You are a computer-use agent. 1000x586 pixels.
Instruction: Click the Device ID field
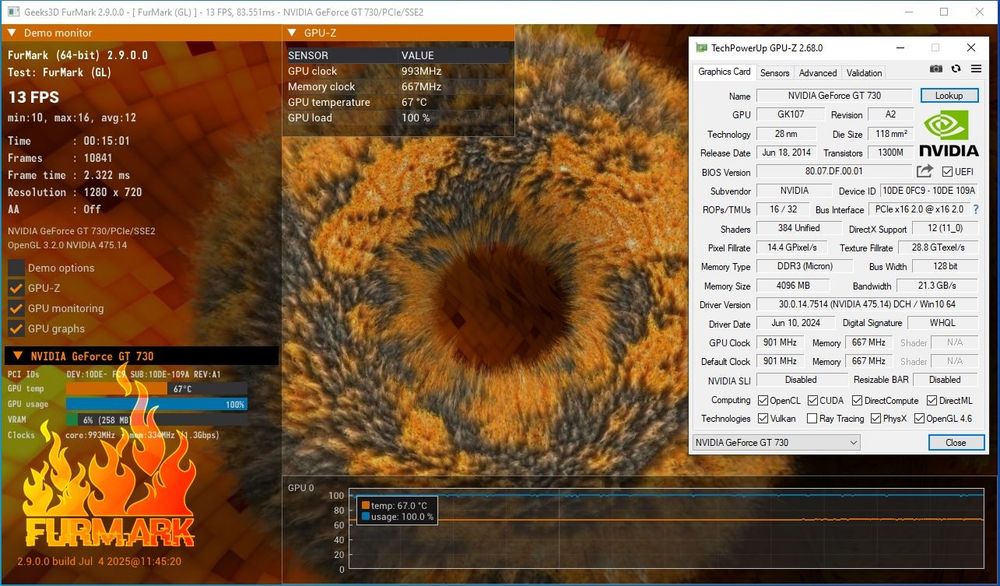929,191
